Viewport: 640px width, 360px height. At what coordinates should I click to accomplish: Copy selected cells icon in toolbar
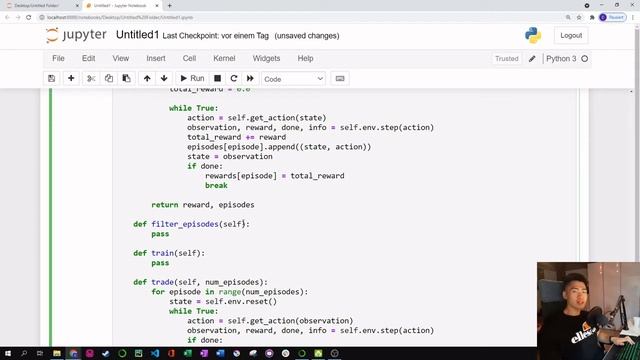click(x=109, y=78)
